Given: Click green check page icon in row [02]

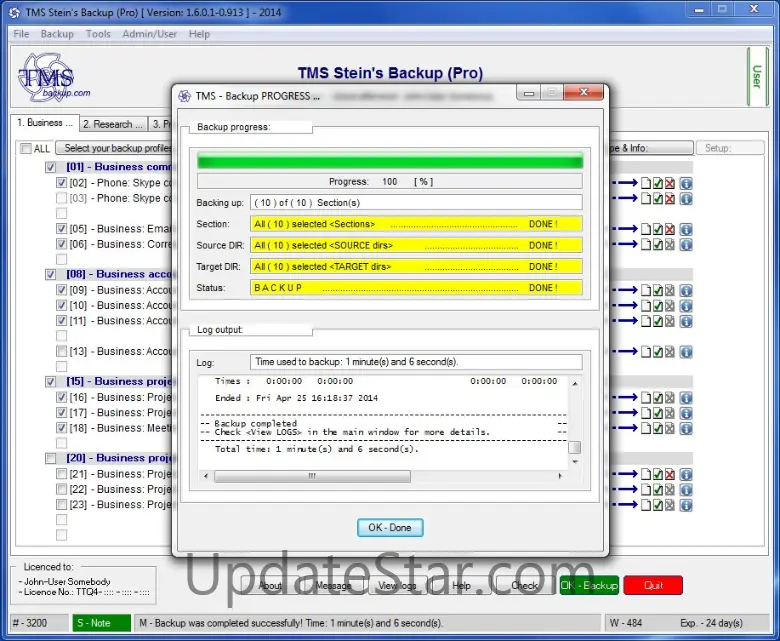Looking at the screenshot, I should coord(658,183).
